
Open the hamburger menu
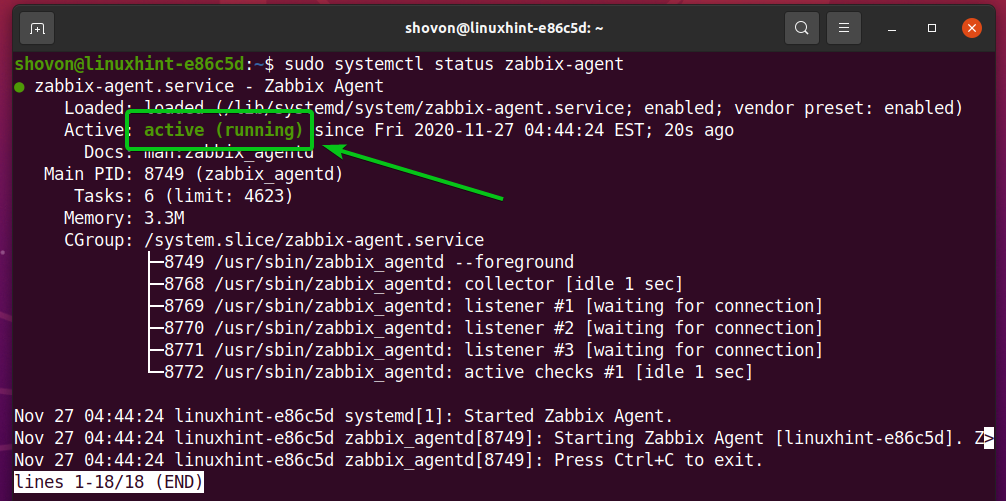click(845, 28)
